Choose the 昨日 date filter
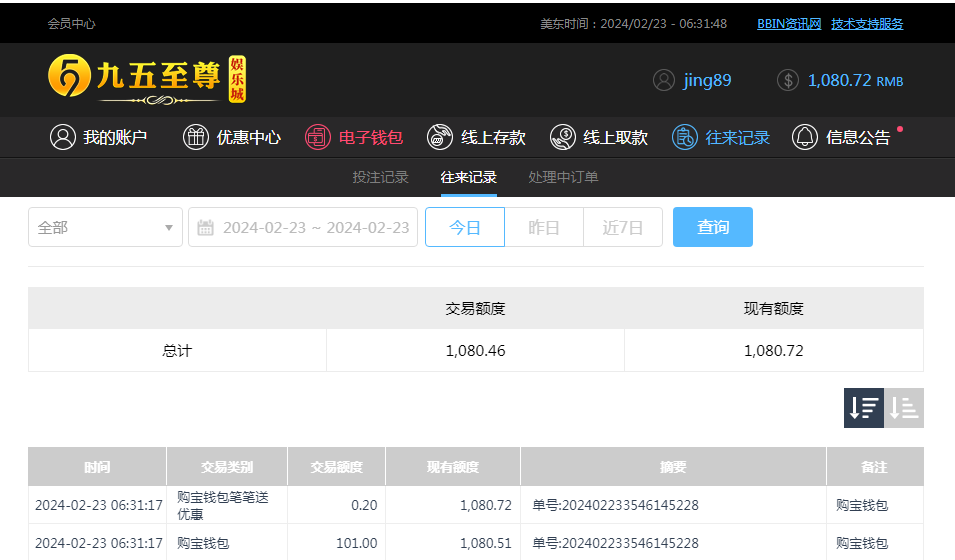 tap(544, 227)
